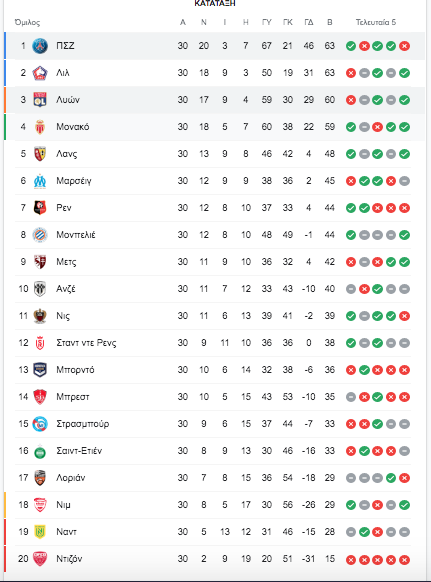Select the Στρασμπούρ row team name

tap(82, 424)
